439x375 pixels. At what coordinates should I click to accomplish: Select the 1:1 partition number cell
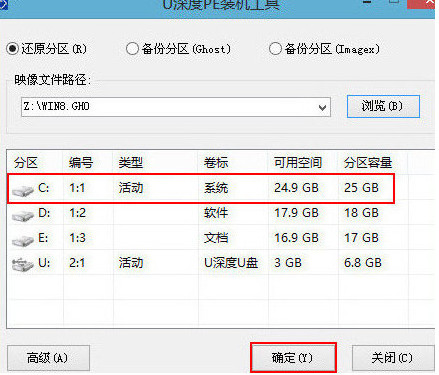77,188
